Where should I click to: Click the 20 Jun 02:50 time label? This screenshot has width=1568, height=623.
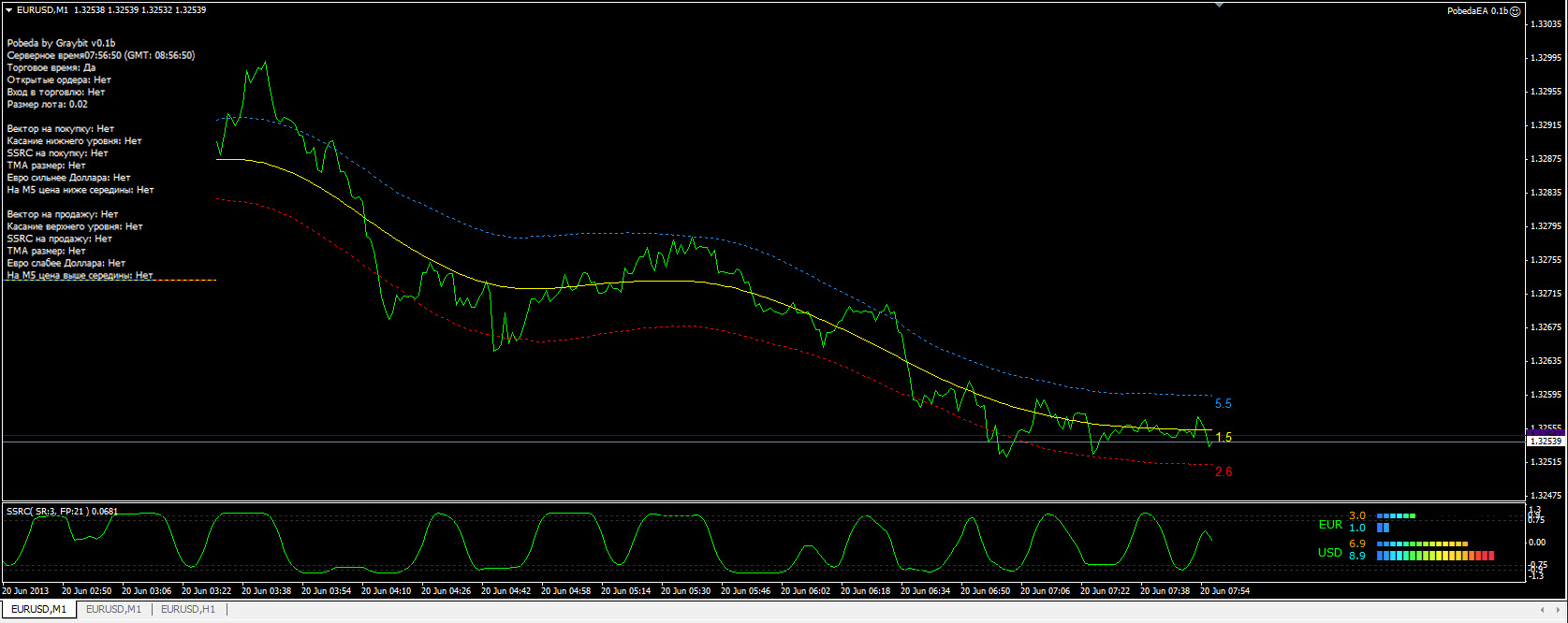coord(86,590)
